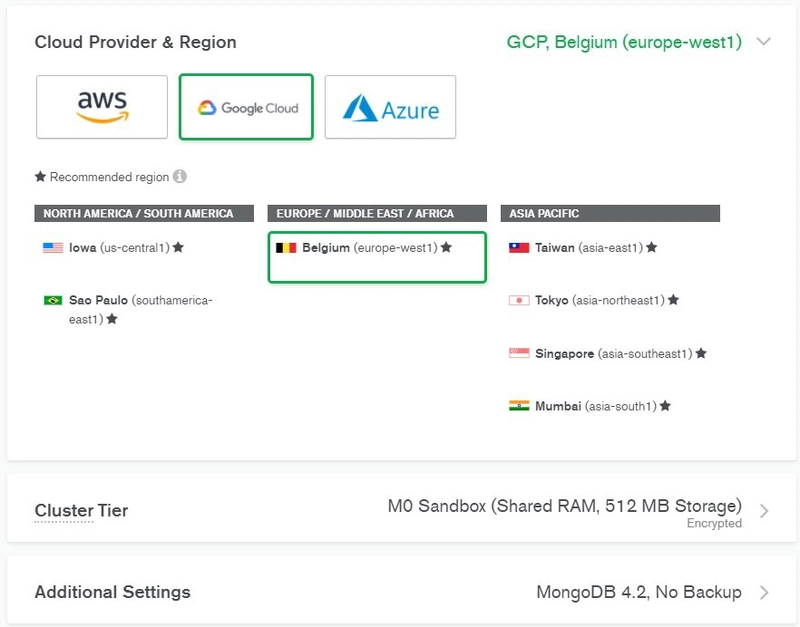Click the recommended star next to Singapore

click(x=701, y=353)
